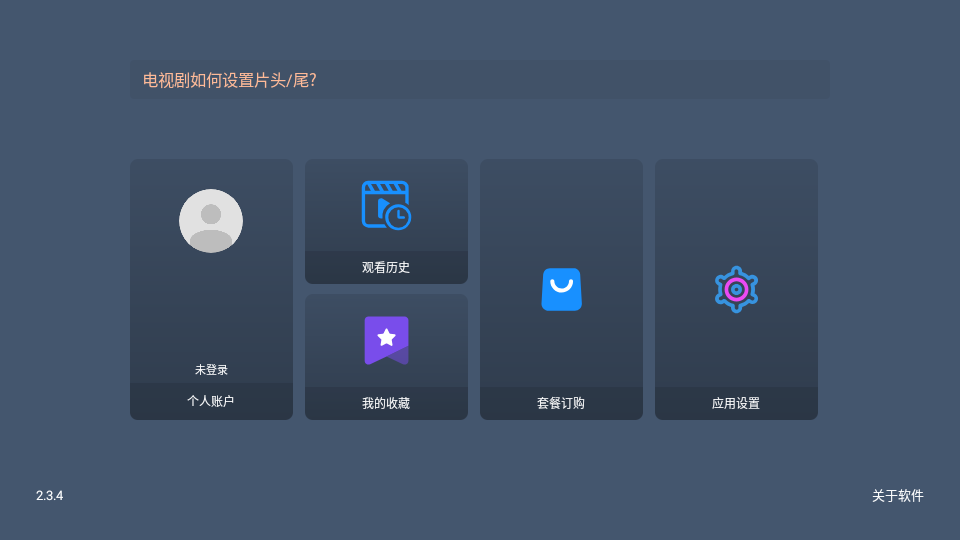
Task: Select the 个人账户 label
Action: point(211,401)
